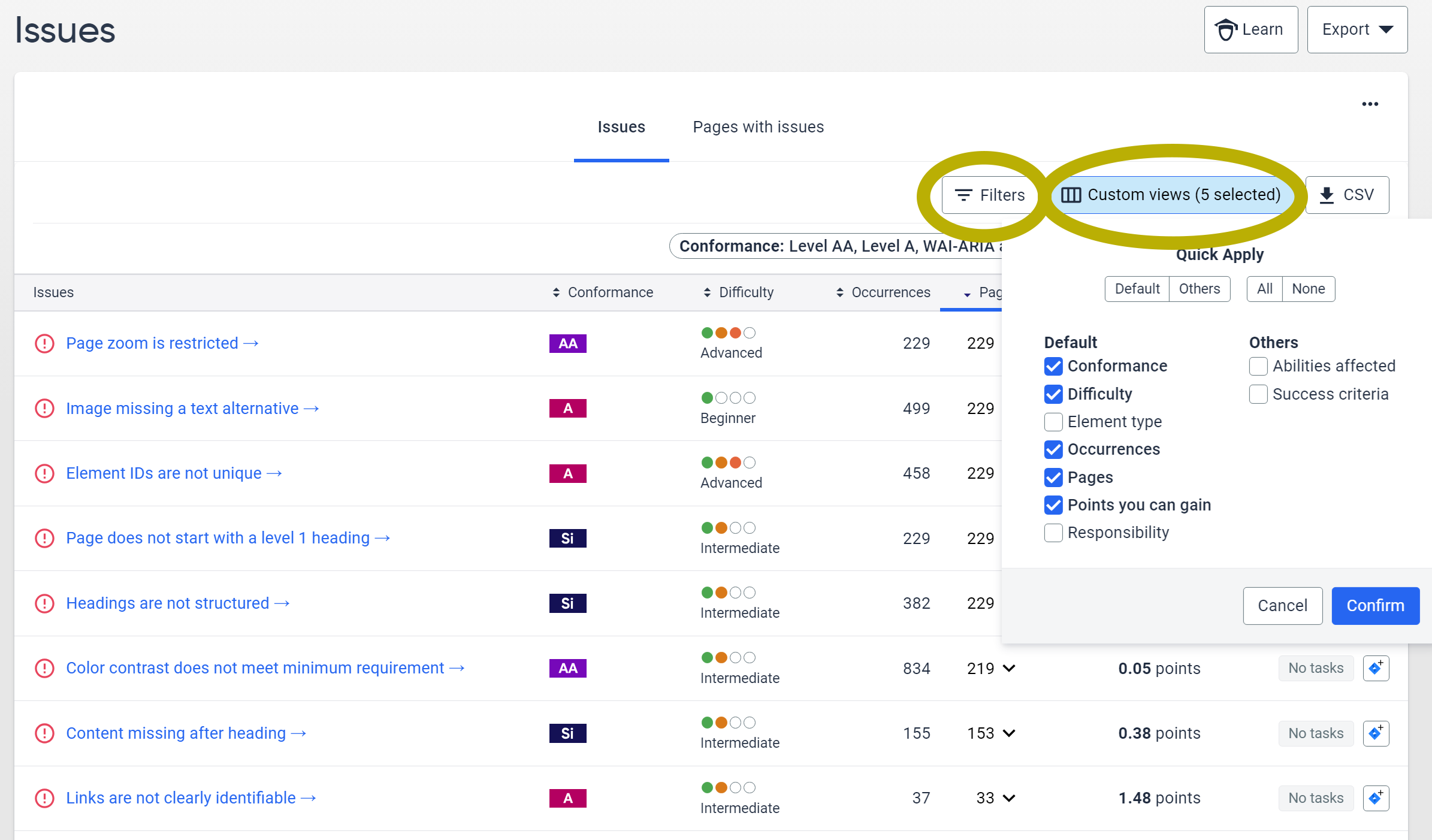Click the Filters funnel icon

tap(963, 195)
